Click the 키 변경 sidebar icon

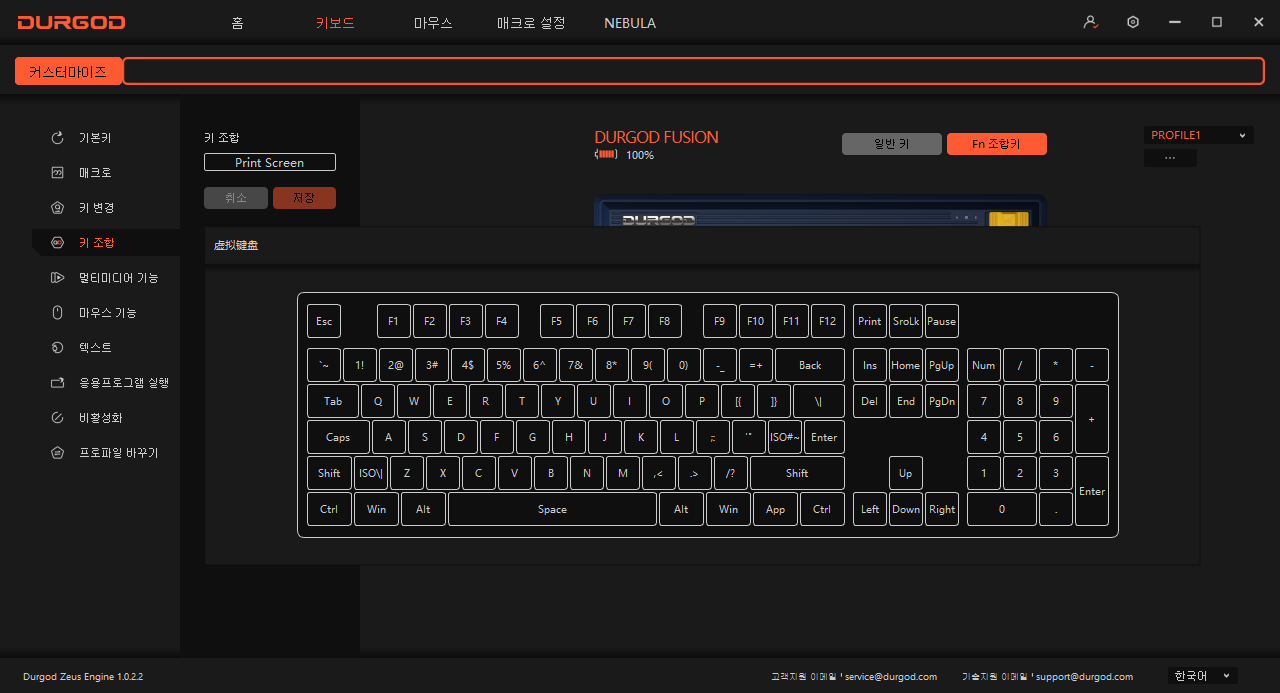pos(58,208)
